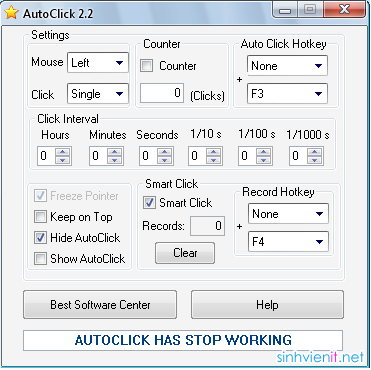Click the Records count field
Viewport: 371px width, 370px height.
tap(207, 226)
